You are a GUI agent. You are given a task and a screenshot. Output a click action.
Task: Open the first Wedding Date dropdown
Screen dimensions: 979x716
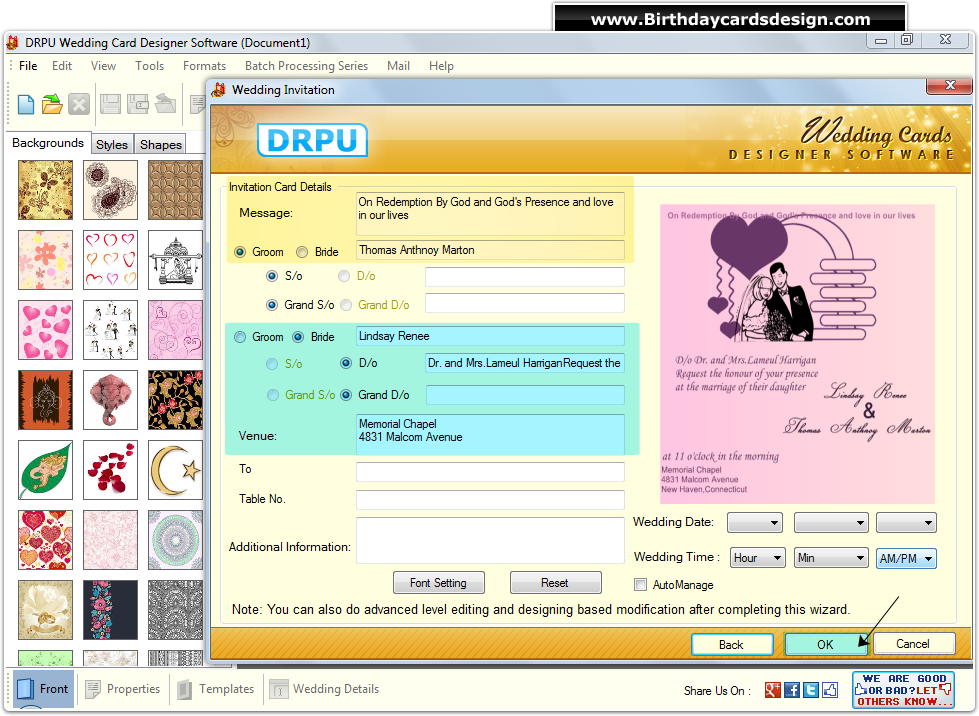click(755, 522)
